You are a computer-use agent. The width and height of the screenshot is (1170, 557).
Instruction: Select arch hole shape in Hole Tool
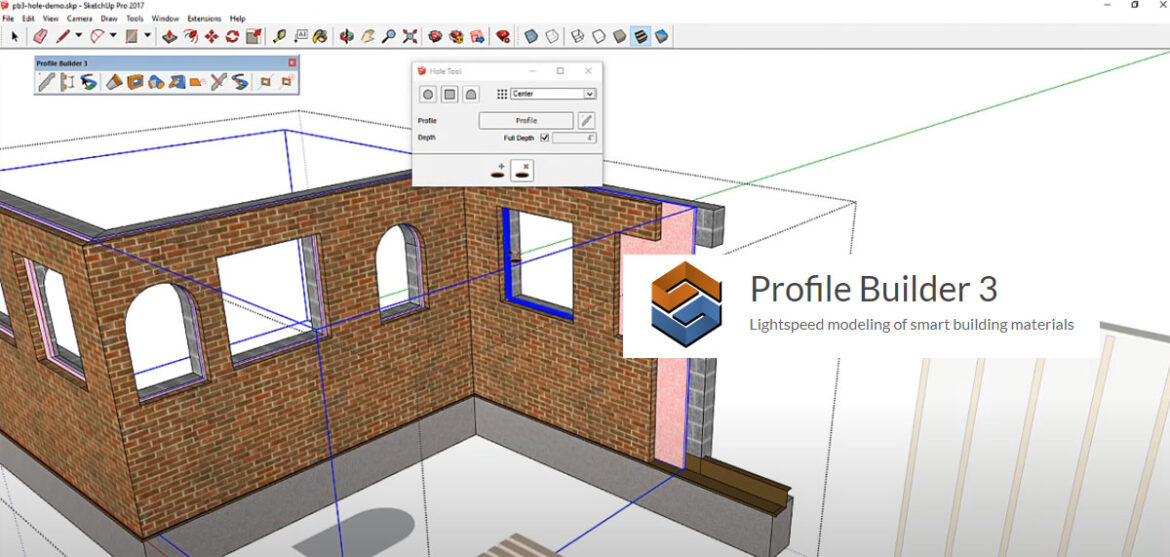pos(470,94)
